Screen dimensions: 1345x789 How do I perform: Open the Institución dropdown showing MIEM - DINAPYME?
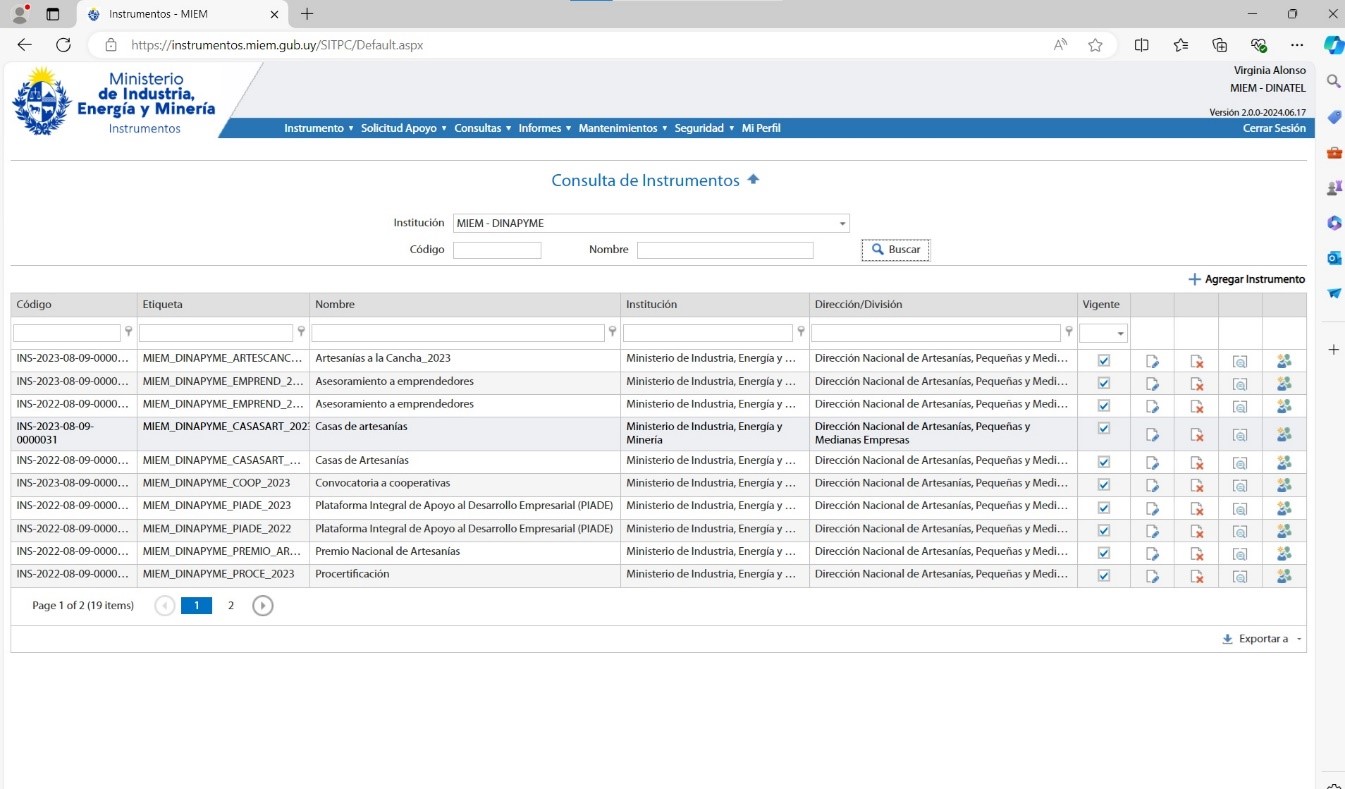[x=651, y=223]
